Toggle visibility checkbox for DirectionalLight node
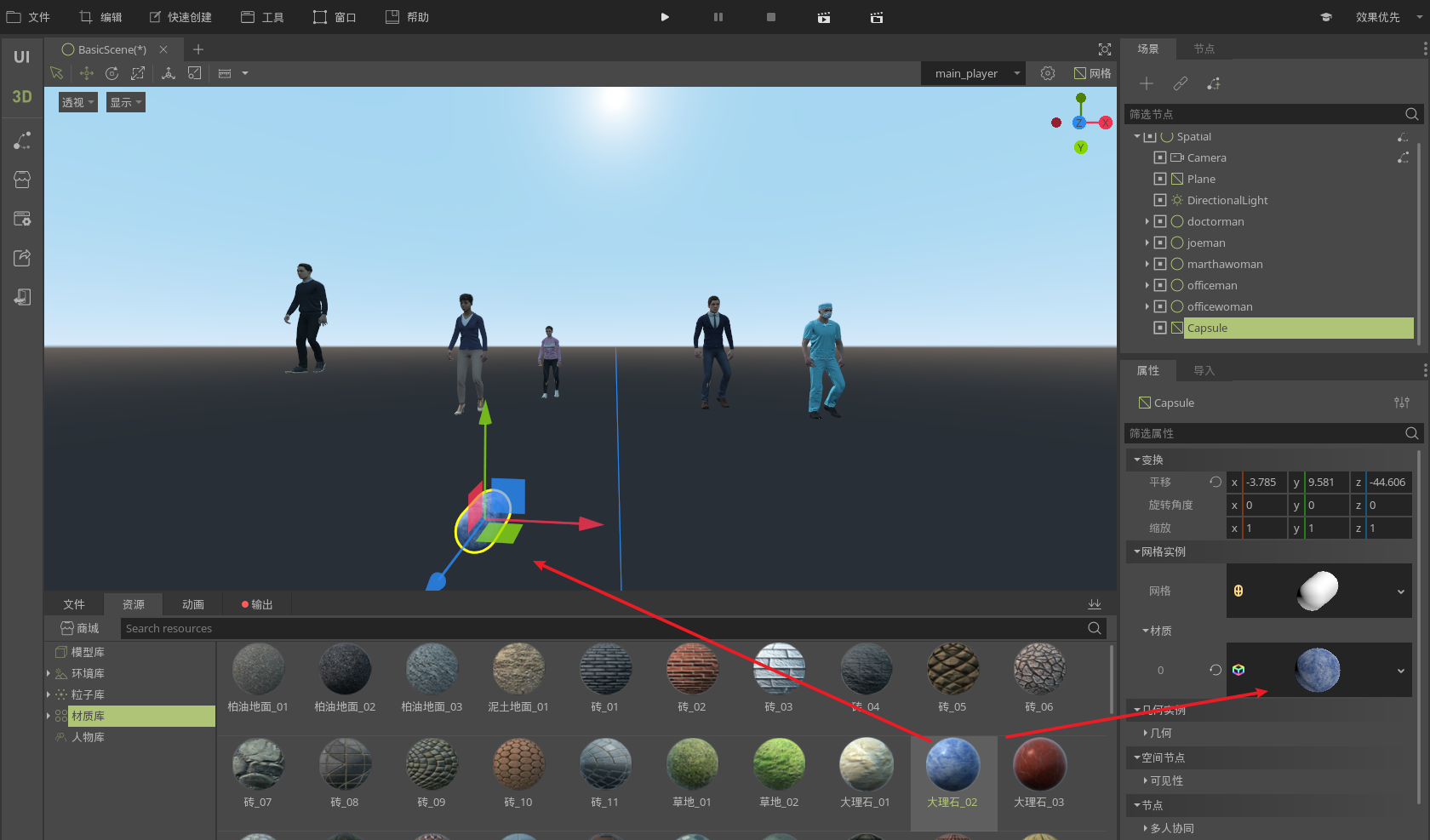Screen dimensions: 1430x840 pyautogui.click(x=1159, y=200)
